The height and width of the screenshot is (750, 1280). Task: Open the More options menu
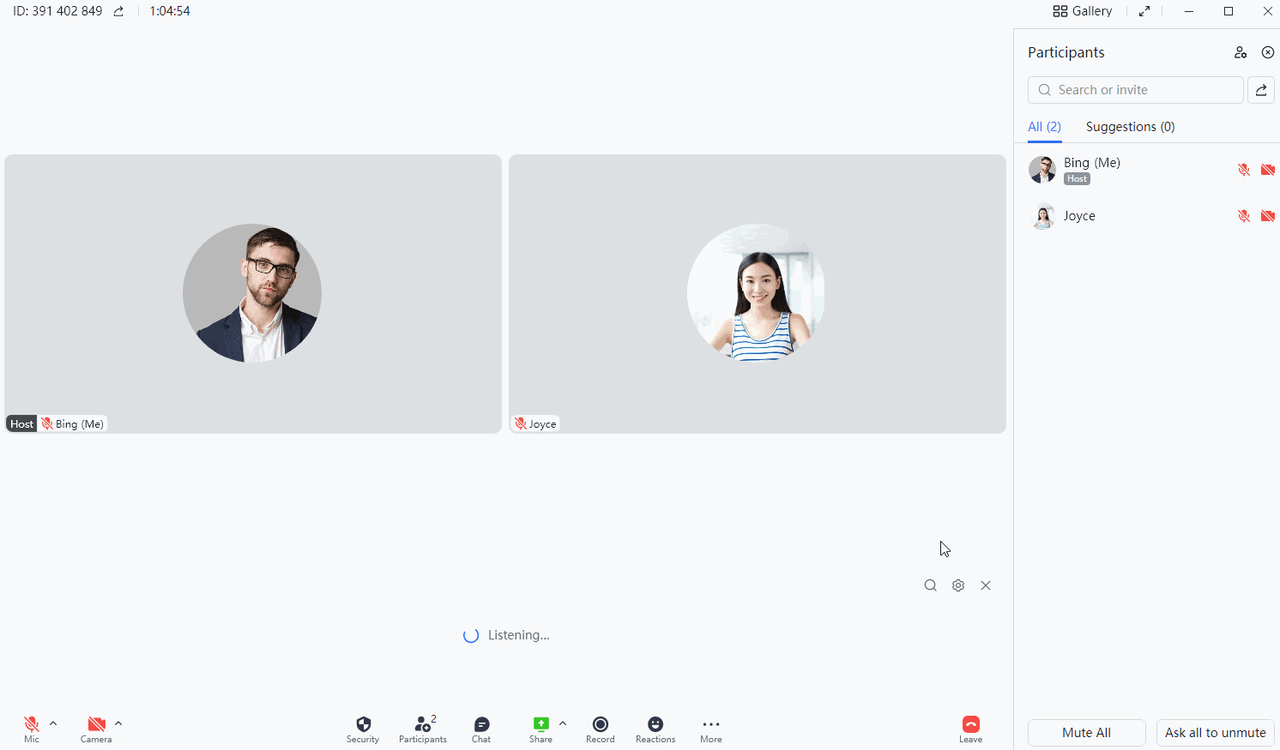coord(710,728)
